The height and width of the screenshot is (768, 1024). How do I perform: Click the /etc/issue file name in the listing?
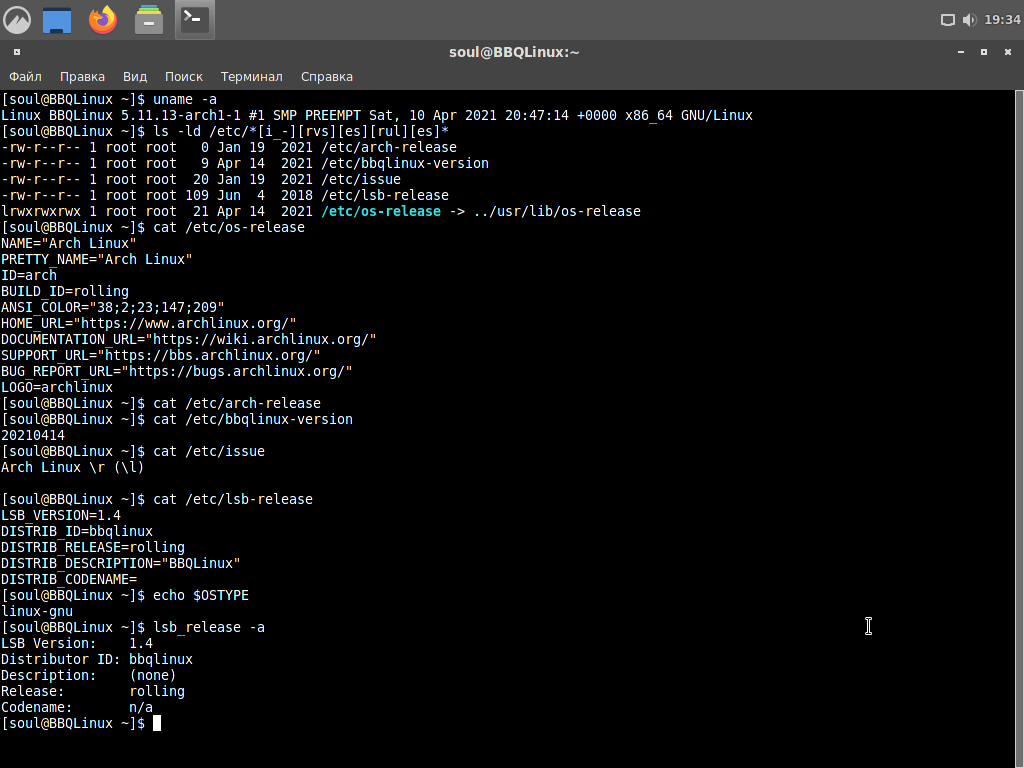pyautogui.click(x=361, y=180)
